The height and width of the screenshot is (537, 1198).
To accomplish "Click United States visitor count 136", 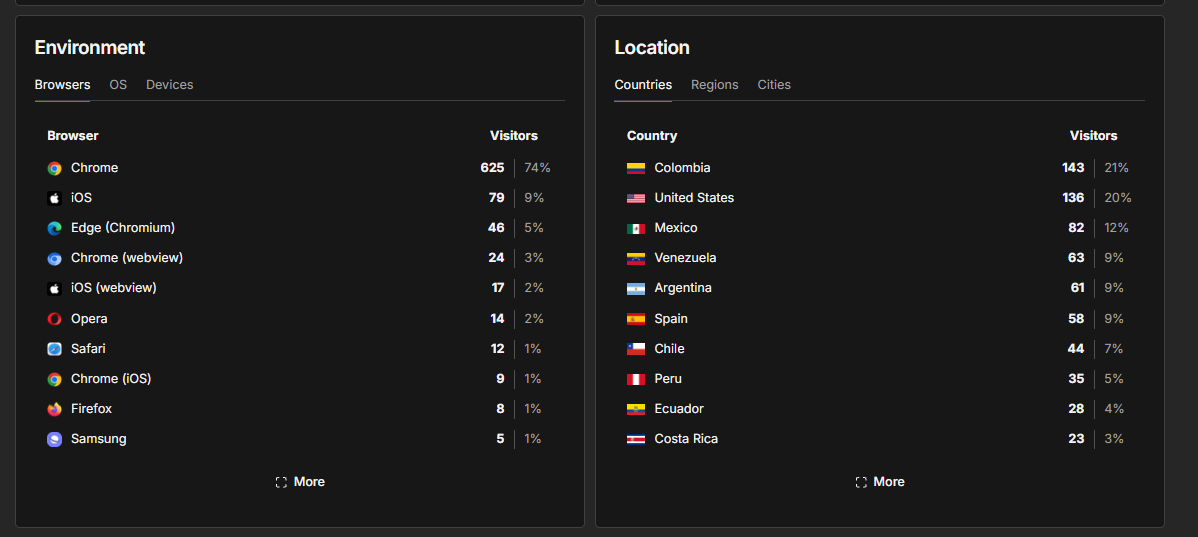I will pos(1073,197).
